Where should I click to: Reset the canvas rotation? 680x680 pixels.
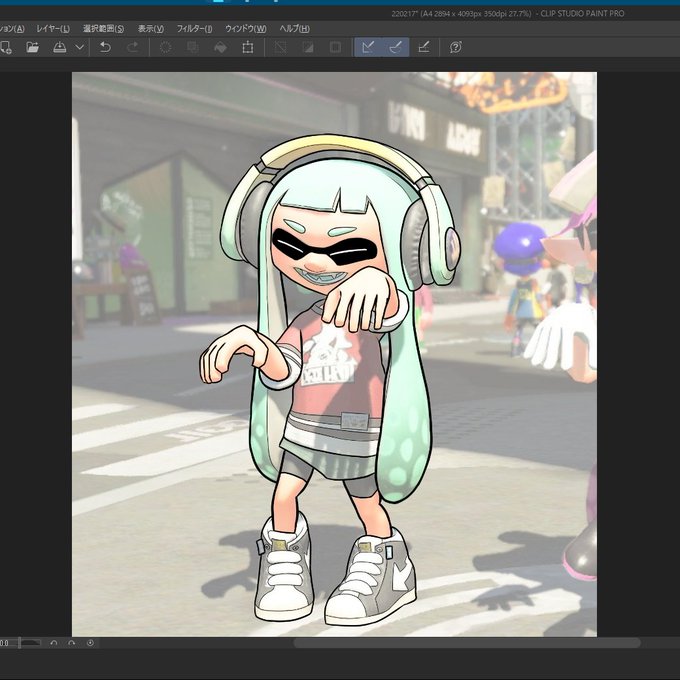pyautogui.click(x=90, y=643)
